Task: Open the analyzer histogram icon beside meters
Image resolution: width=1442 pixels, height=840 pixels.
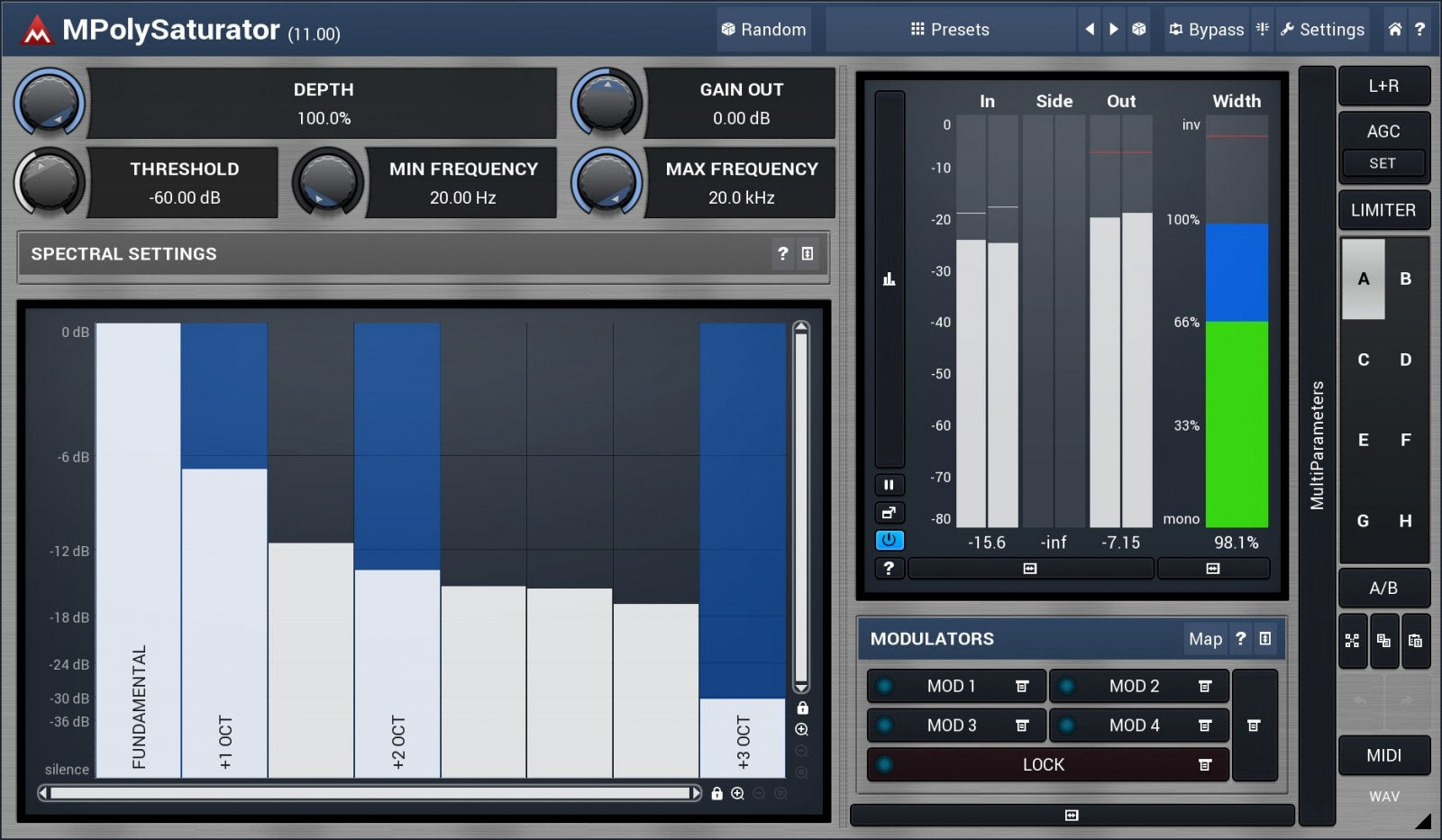Action: tap(889, 278)
